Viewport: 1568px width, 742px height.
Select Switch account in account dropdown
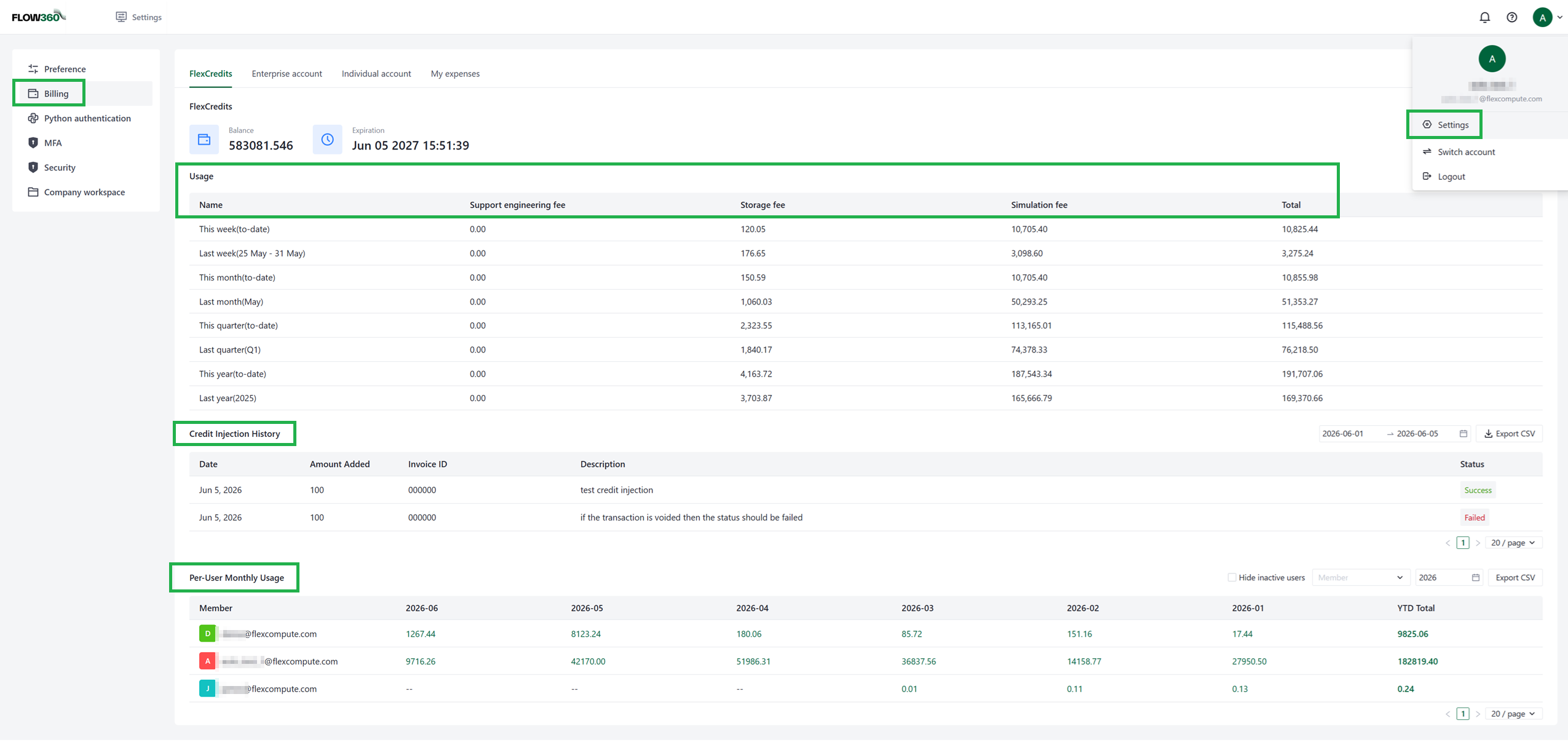pos(1490,152)
